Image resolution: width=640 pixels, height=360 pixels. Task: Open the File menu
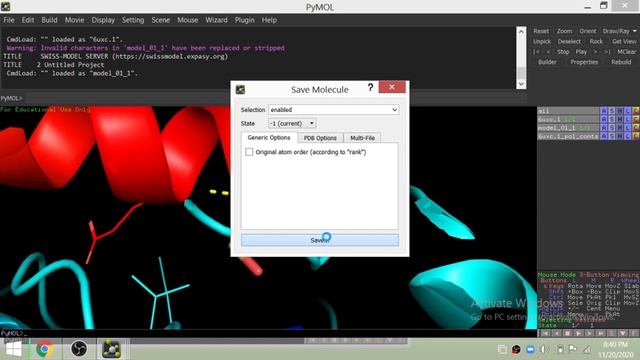point(9,20)
